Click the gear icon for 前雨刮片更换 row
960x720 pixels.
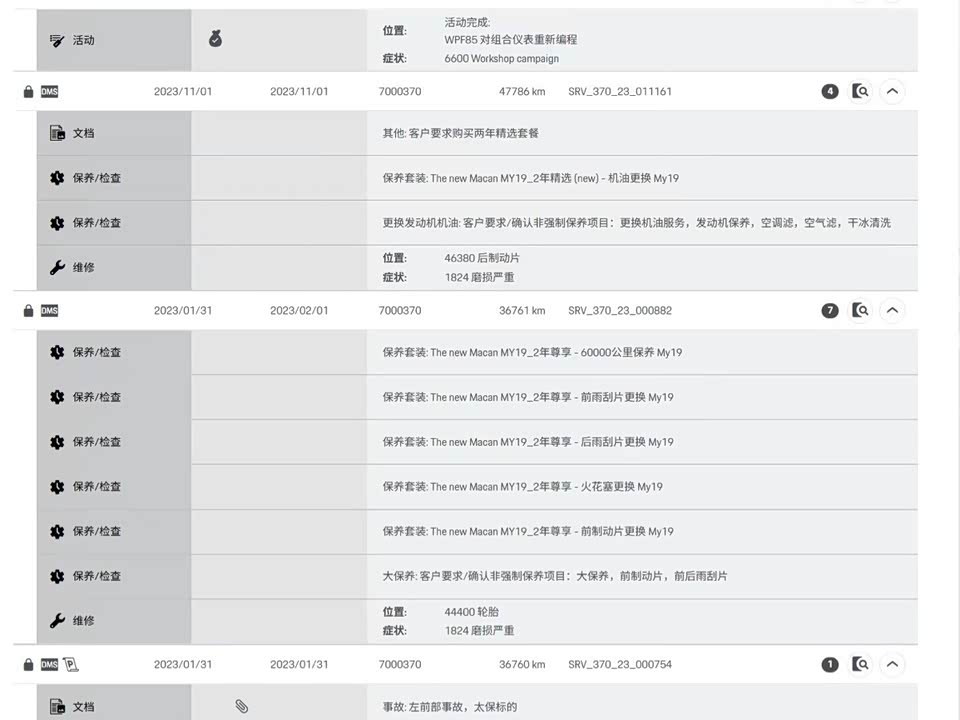point(57,397)
